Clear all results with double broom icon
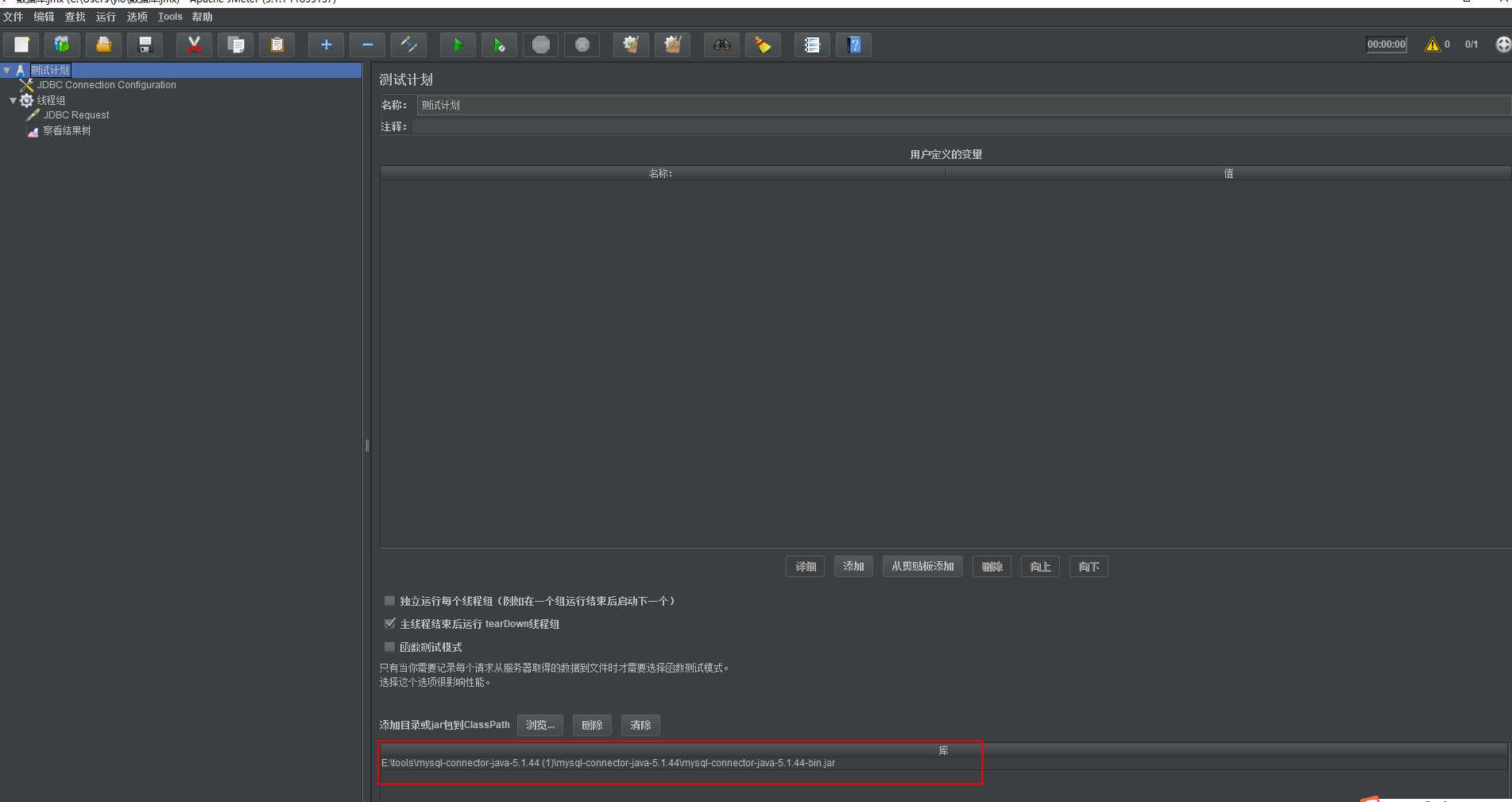The height and width of the screenshot is (802, 1512). (672, 45)
